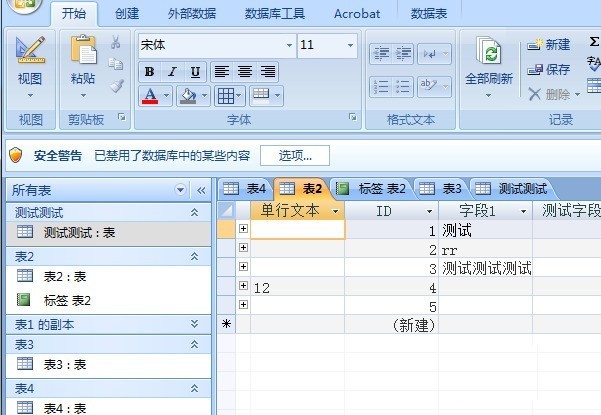Screen dimensions: 601x415
Task: Open the gridlines dropdown arrow
Action: click(x=239, y=95)
